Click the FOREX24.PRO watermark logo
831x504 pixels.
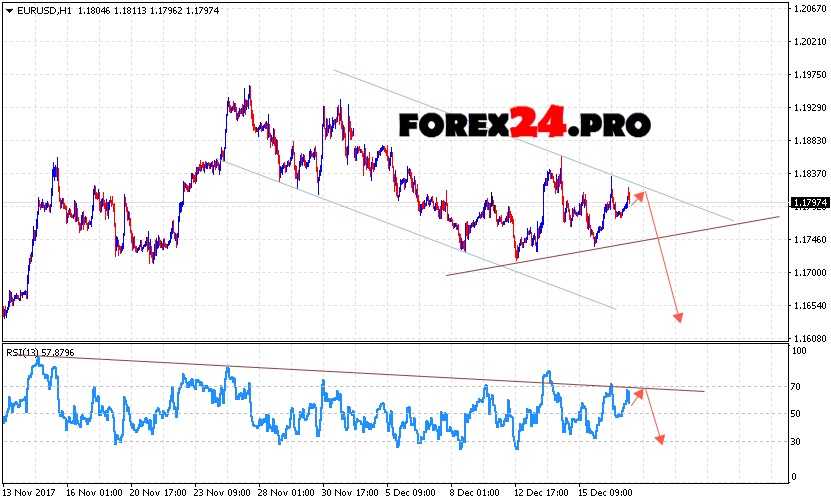pyautogui.click(x=525, y=124)
